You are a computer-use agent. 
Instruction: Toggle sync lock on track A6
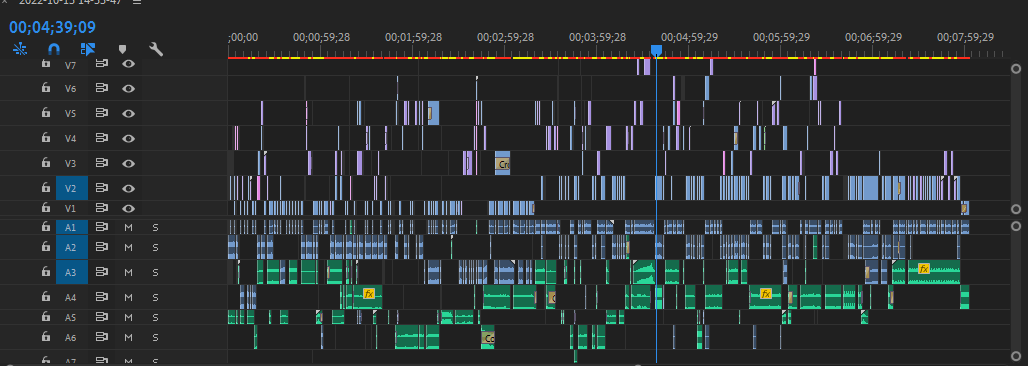click(x=102, y=337)
